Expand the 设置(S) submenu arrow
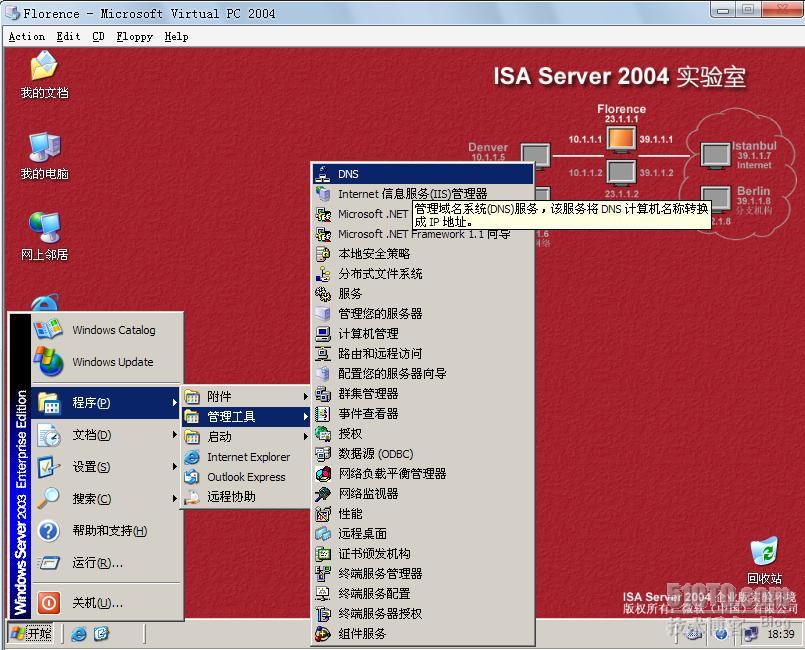Image resolution: width=805 pixels, height=650 pixels. point(175,467)
